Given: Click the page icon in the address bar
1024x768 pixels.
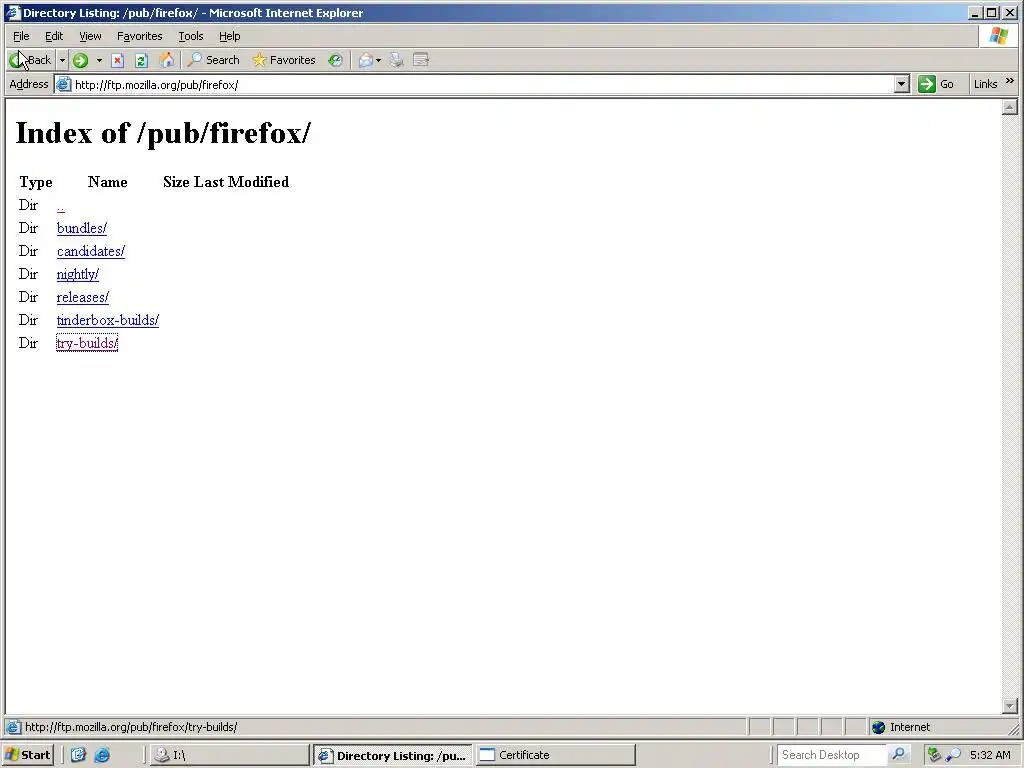Looking at the screenshot, I should click(63, 84).
